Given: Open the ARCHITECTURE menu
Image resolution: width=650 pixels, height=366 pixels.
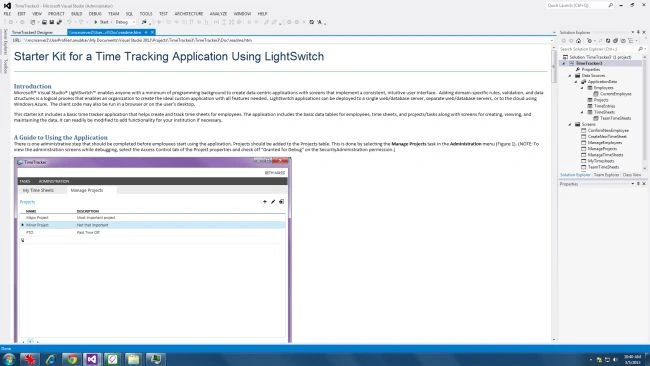Looking at the screenshot, I should (x=189, y=14).
